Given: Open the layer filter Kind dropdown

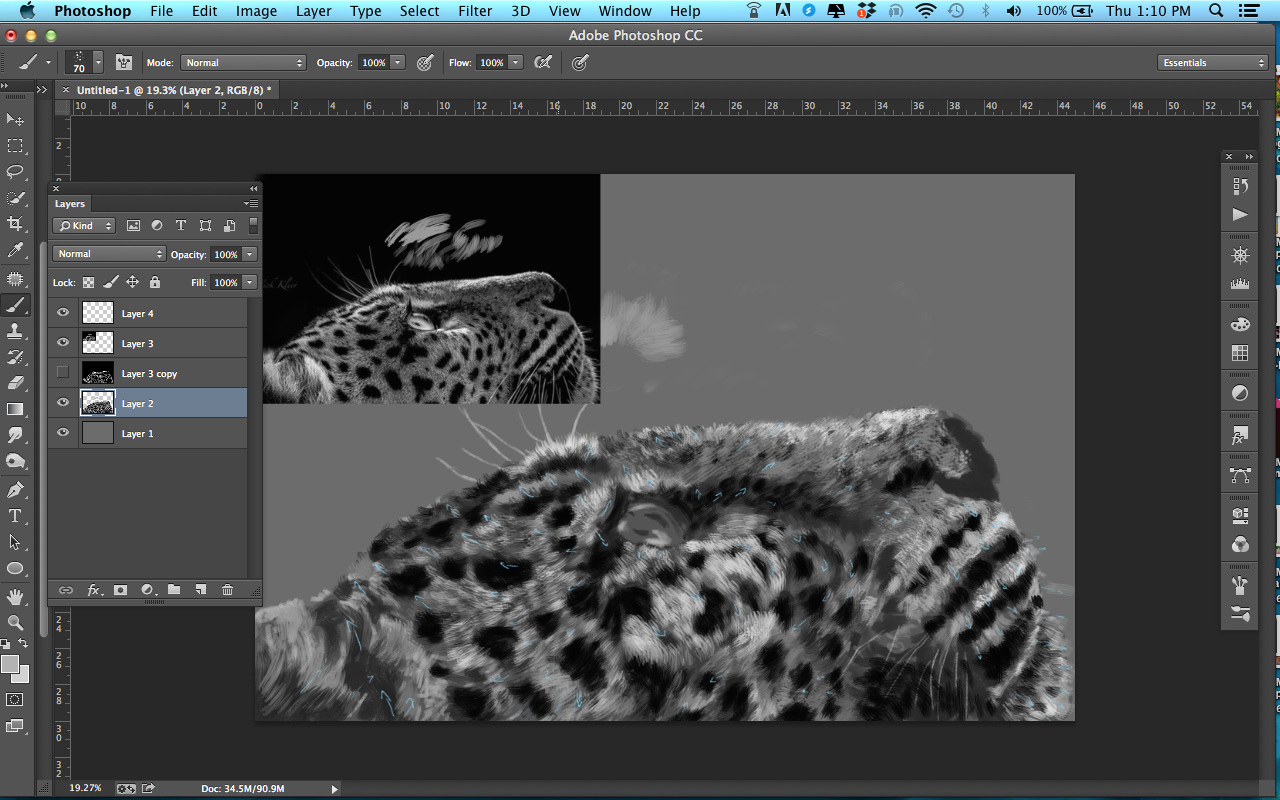Looking at the screenshot, I should pos(84,226).
